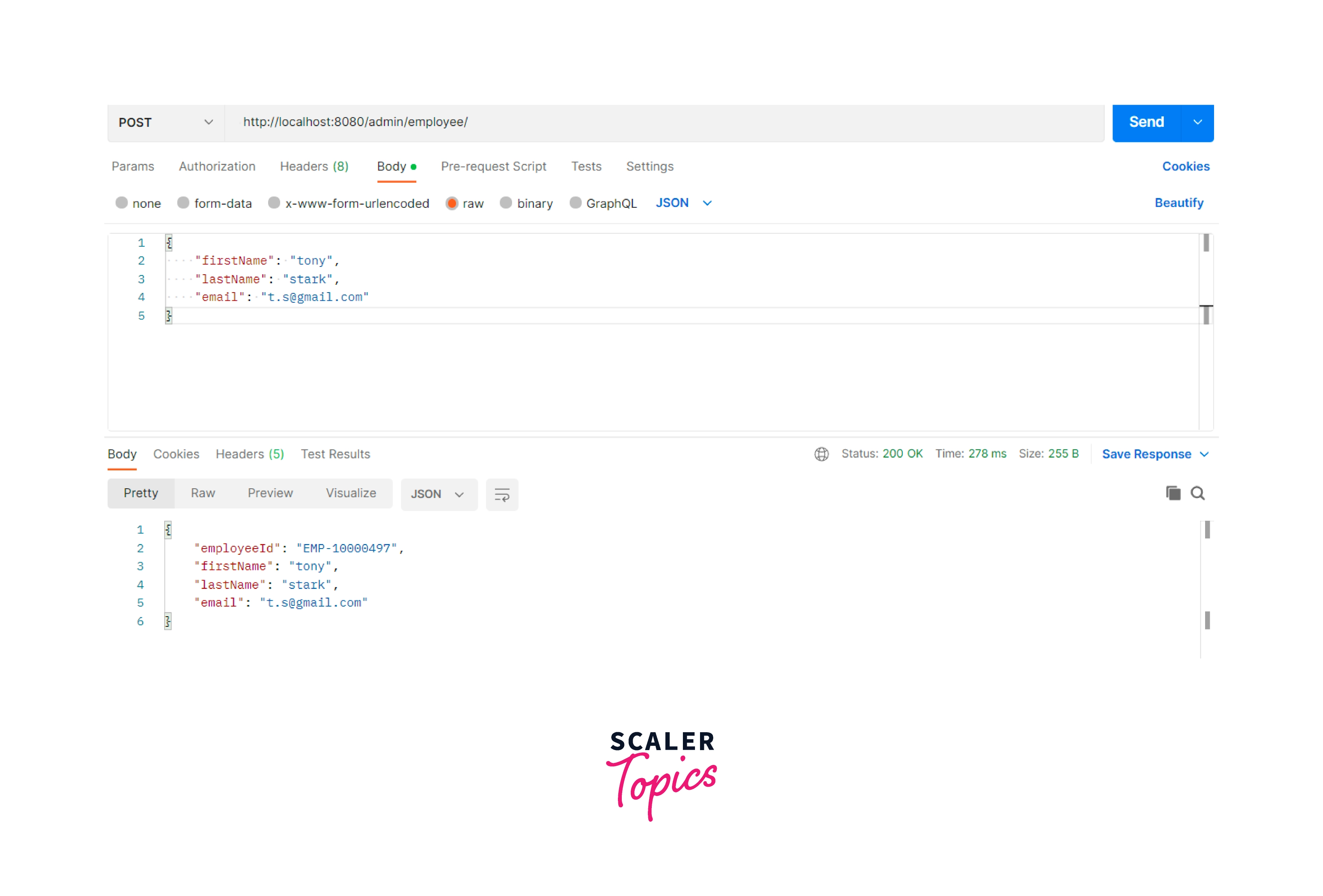The height and width of the screenshot is (896, 1323).
Task: Click the Send button
Action: [1146, 123]
